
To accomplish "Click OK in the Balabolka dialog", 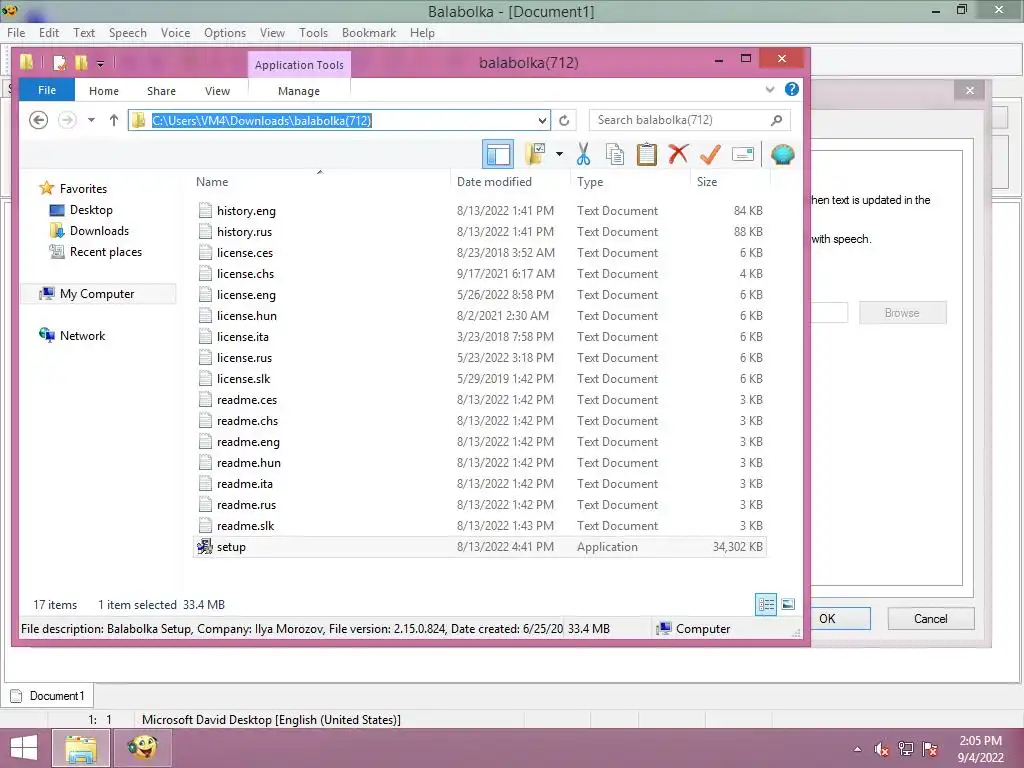I will click(840, 618).
